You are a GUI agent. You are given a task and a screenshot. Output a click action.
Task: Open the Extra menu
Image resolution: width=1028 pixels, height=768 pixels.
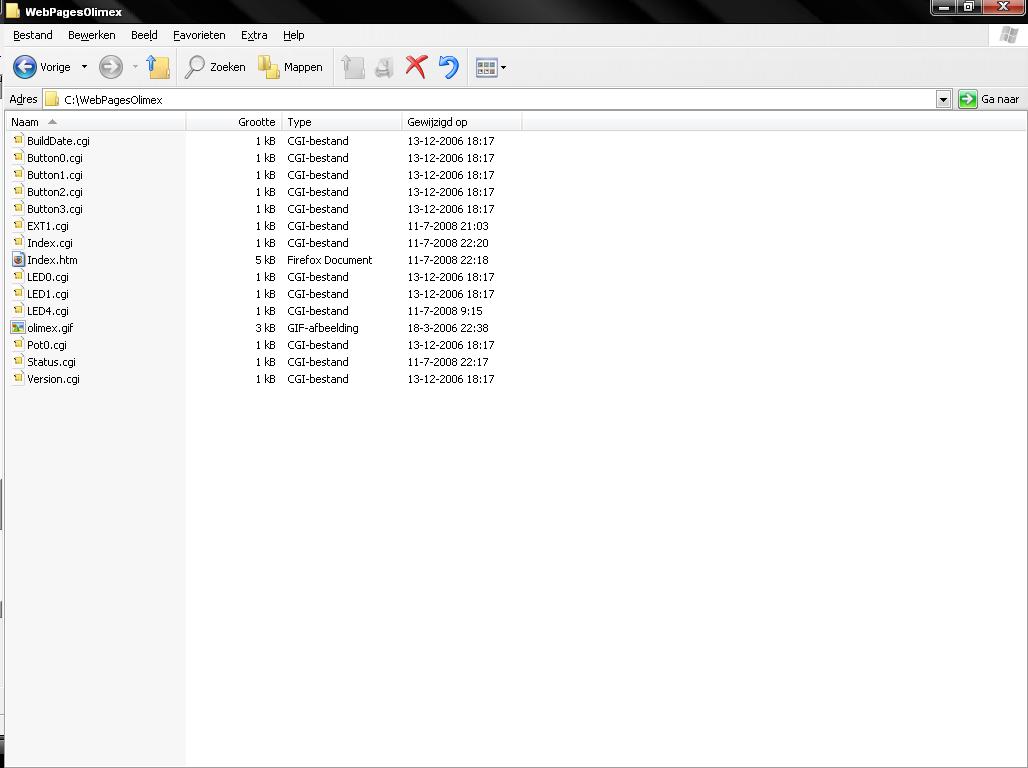point(254,35)
